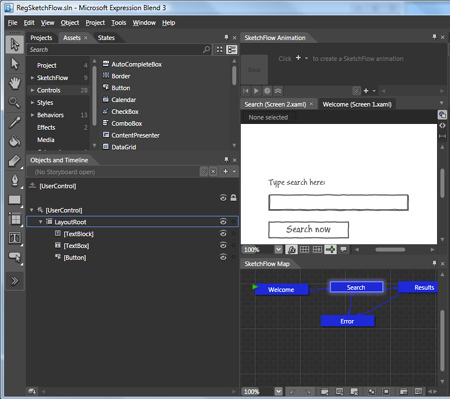This screenshot has width=450, height=399.
Task: Select the Button control tool
Action: [x=15, y=257]
